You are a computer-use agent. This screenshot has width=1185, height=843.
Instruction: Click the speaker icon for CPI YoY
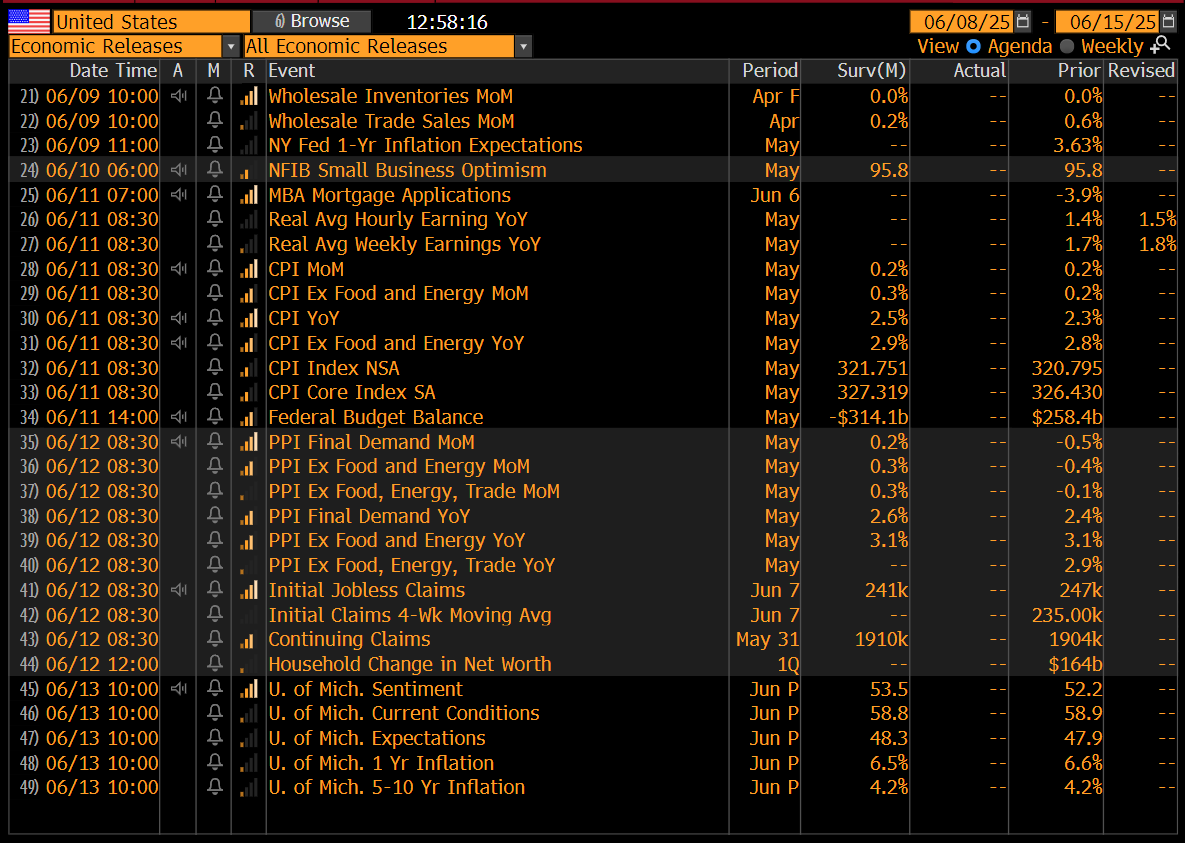tap(178, 318)
